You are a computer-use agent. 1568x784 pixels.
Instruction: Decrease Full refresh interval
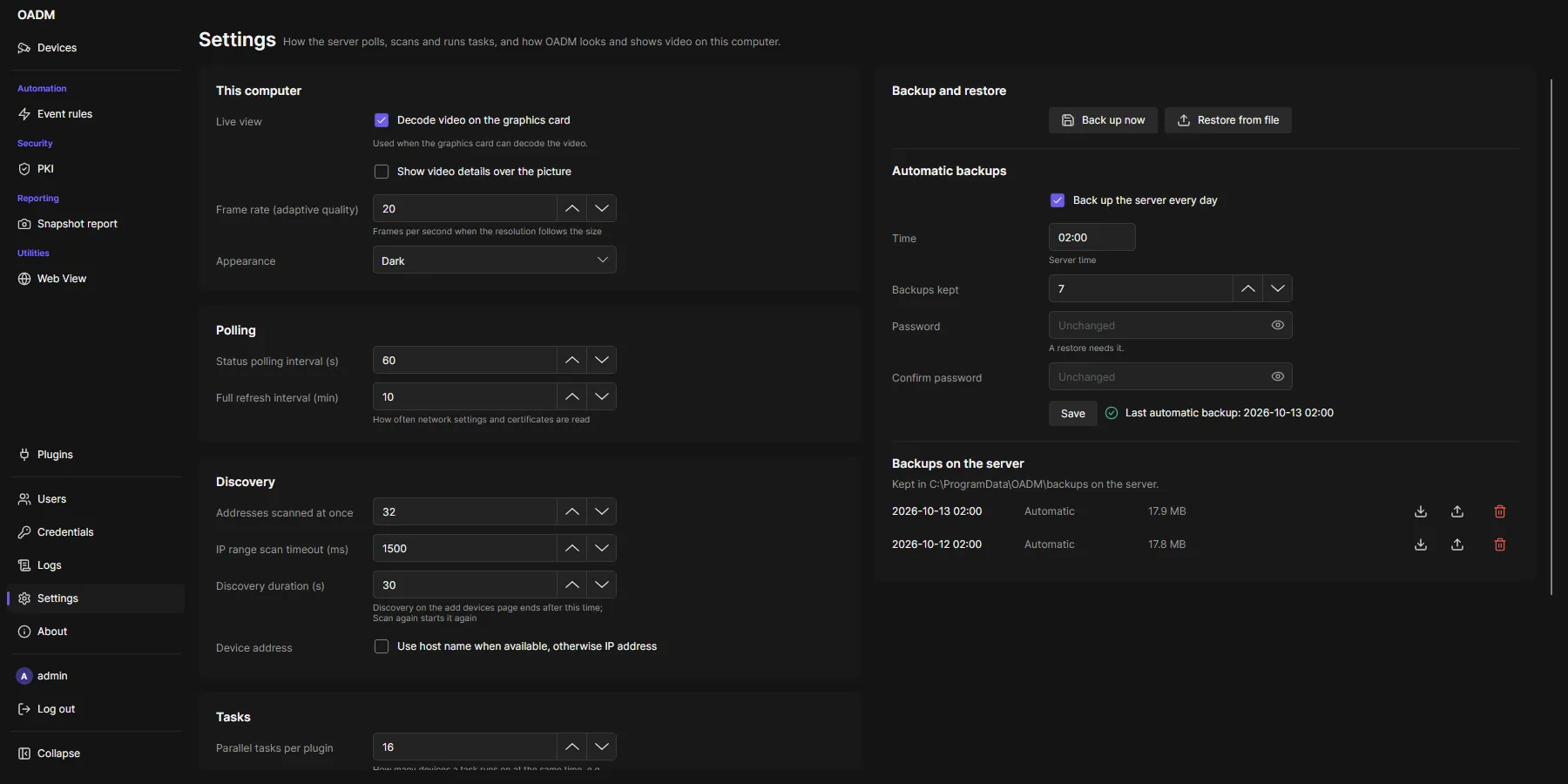pyautogui.click(x=602, y=396)
